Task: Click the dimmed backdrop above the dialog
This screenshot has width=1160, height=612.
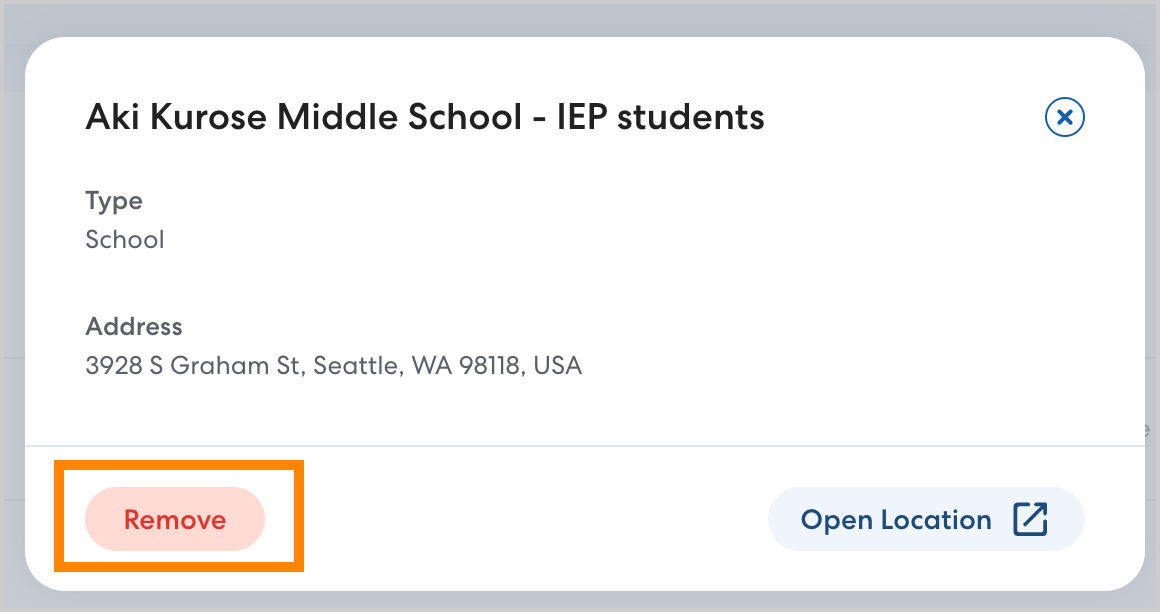Action: 580,18
